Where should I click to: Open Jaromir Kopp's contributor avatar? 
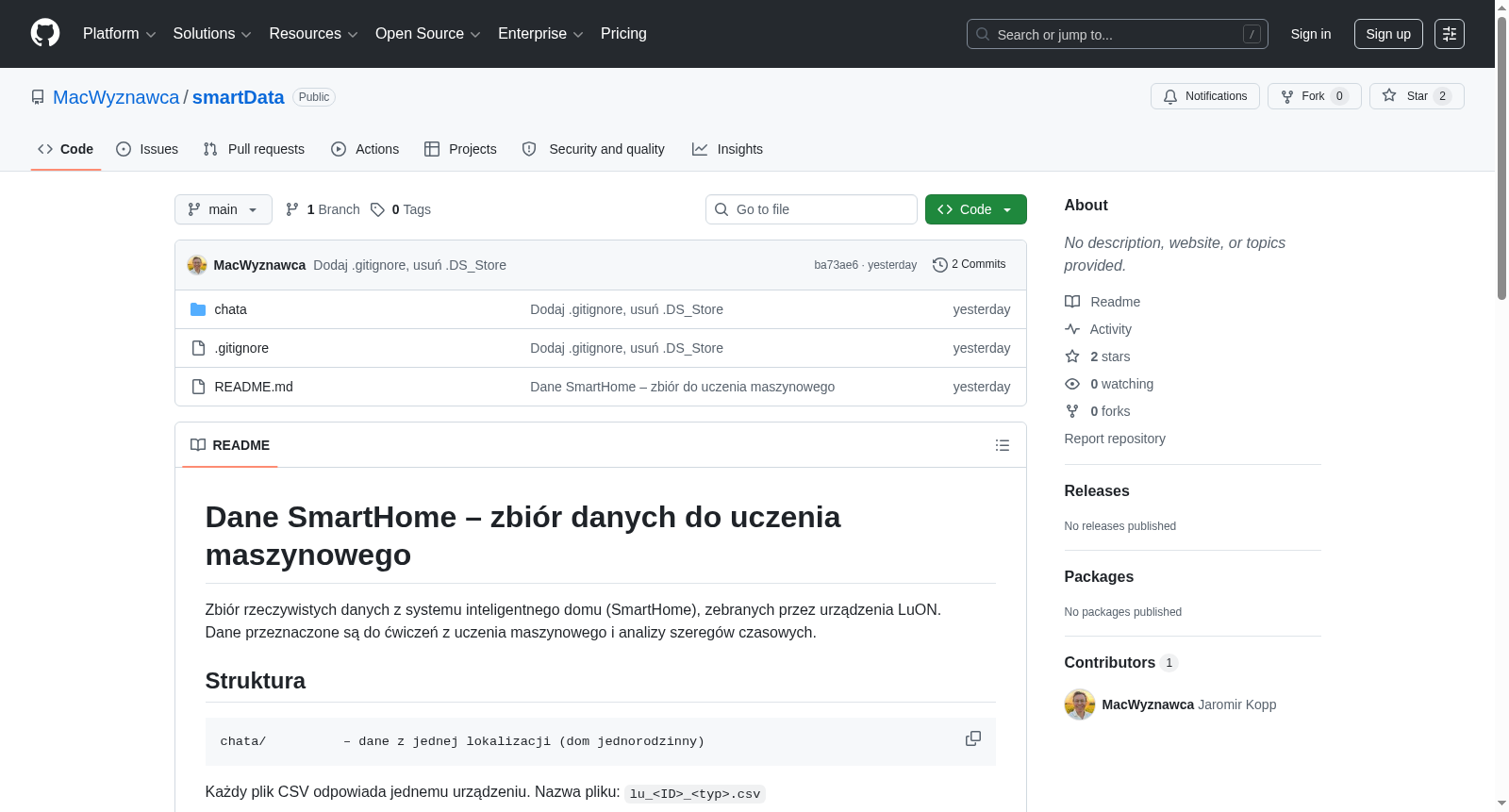(1080, 704)
